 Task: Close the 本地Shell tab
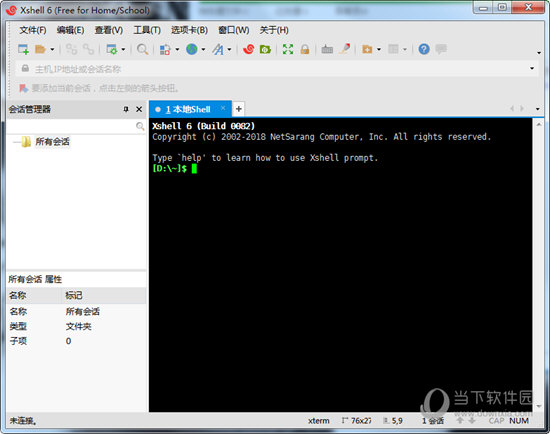tap(223, 108)
